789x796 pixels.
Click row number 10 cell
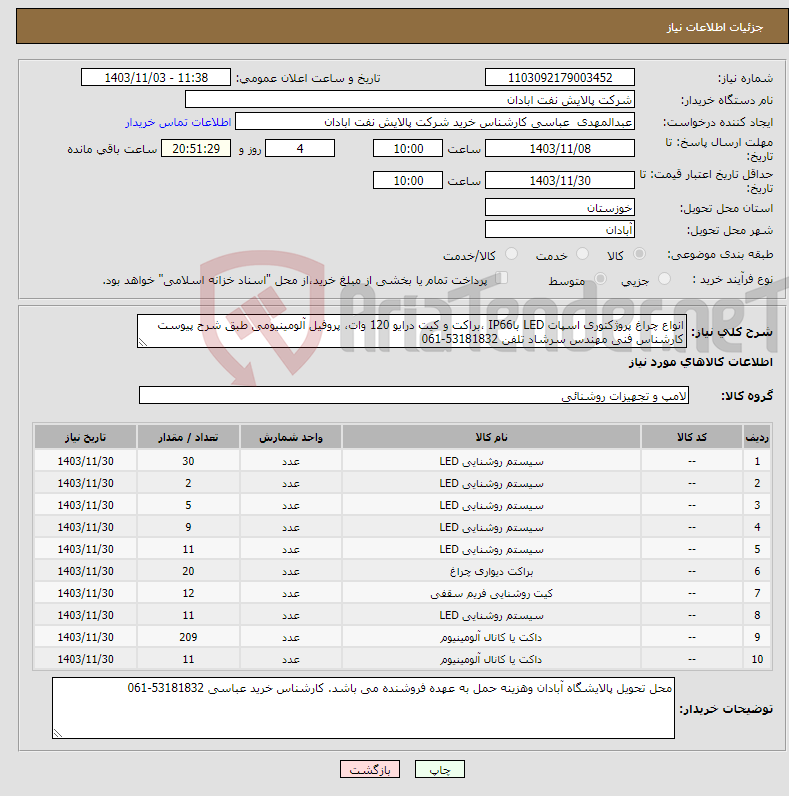point(757,659)
